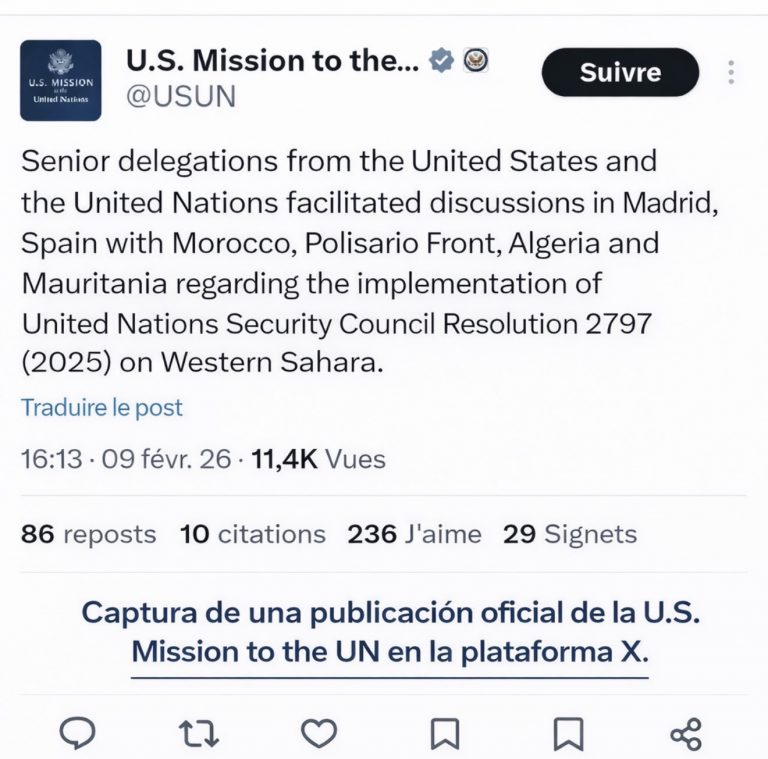See who liked via 236 J'aime
Viewport: 768px width, 759px height.
coord(414,534)
